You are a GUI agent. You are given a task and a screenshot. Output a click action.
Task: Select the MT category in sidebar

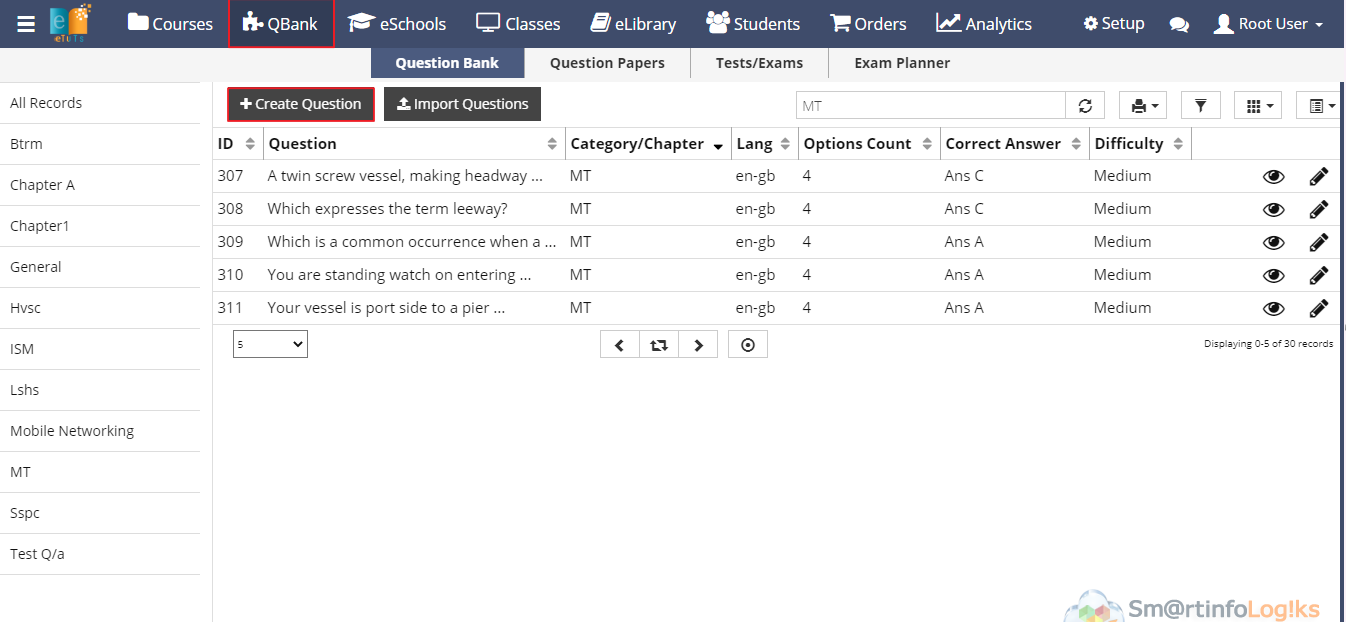(100, 472)
